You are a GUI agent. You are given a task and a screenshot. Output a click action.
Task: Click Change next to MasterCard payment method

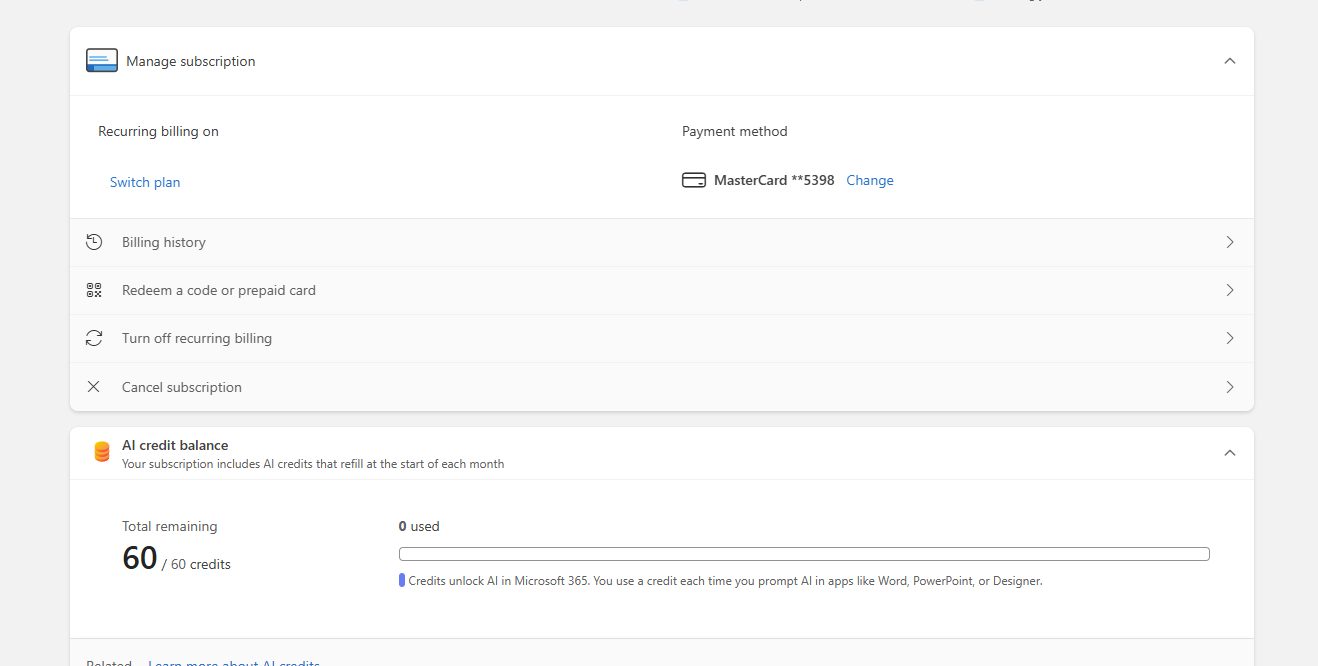[x=869, y=181]
